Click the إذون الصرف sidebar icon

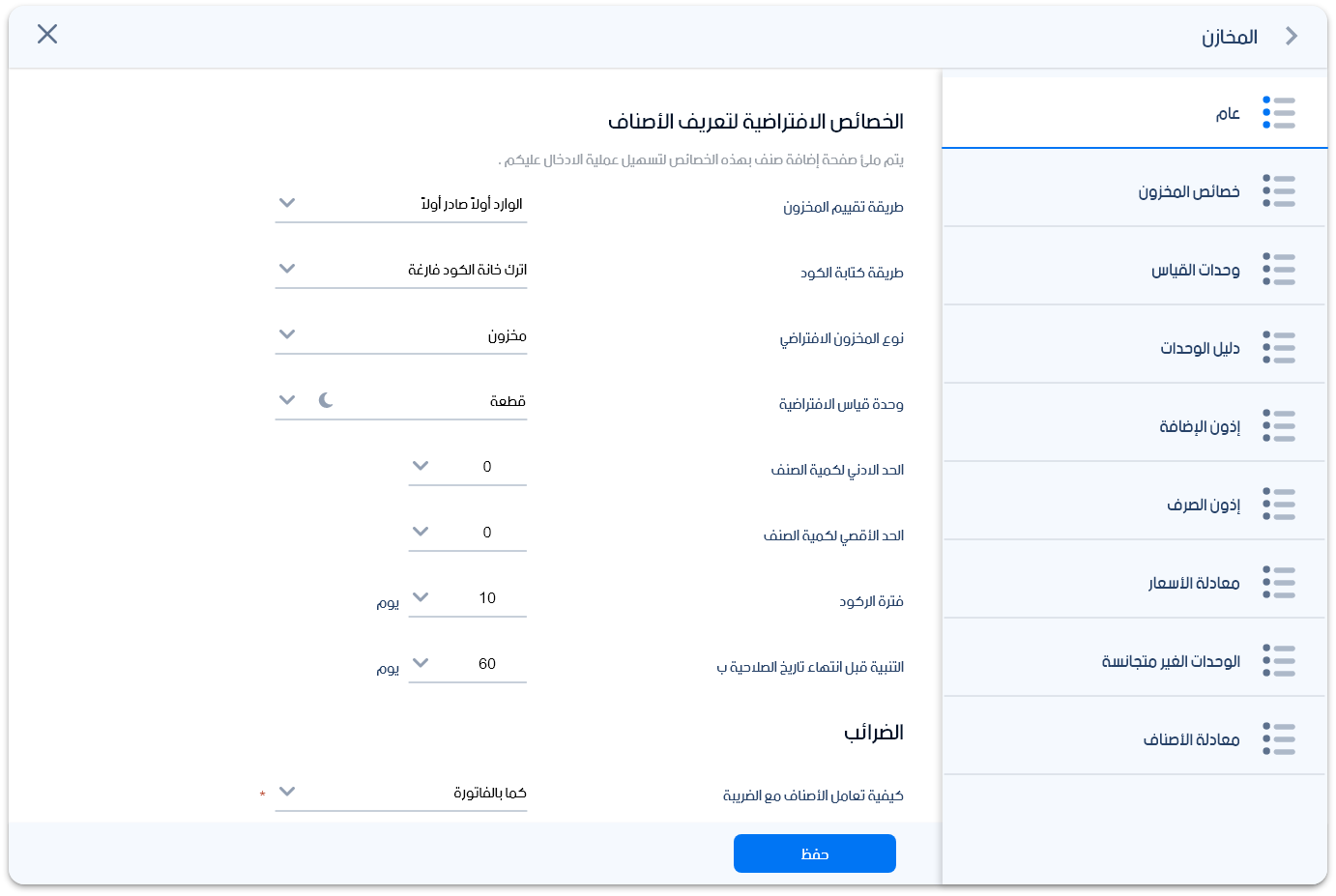pyautogui.click(x=1279, y=504)
